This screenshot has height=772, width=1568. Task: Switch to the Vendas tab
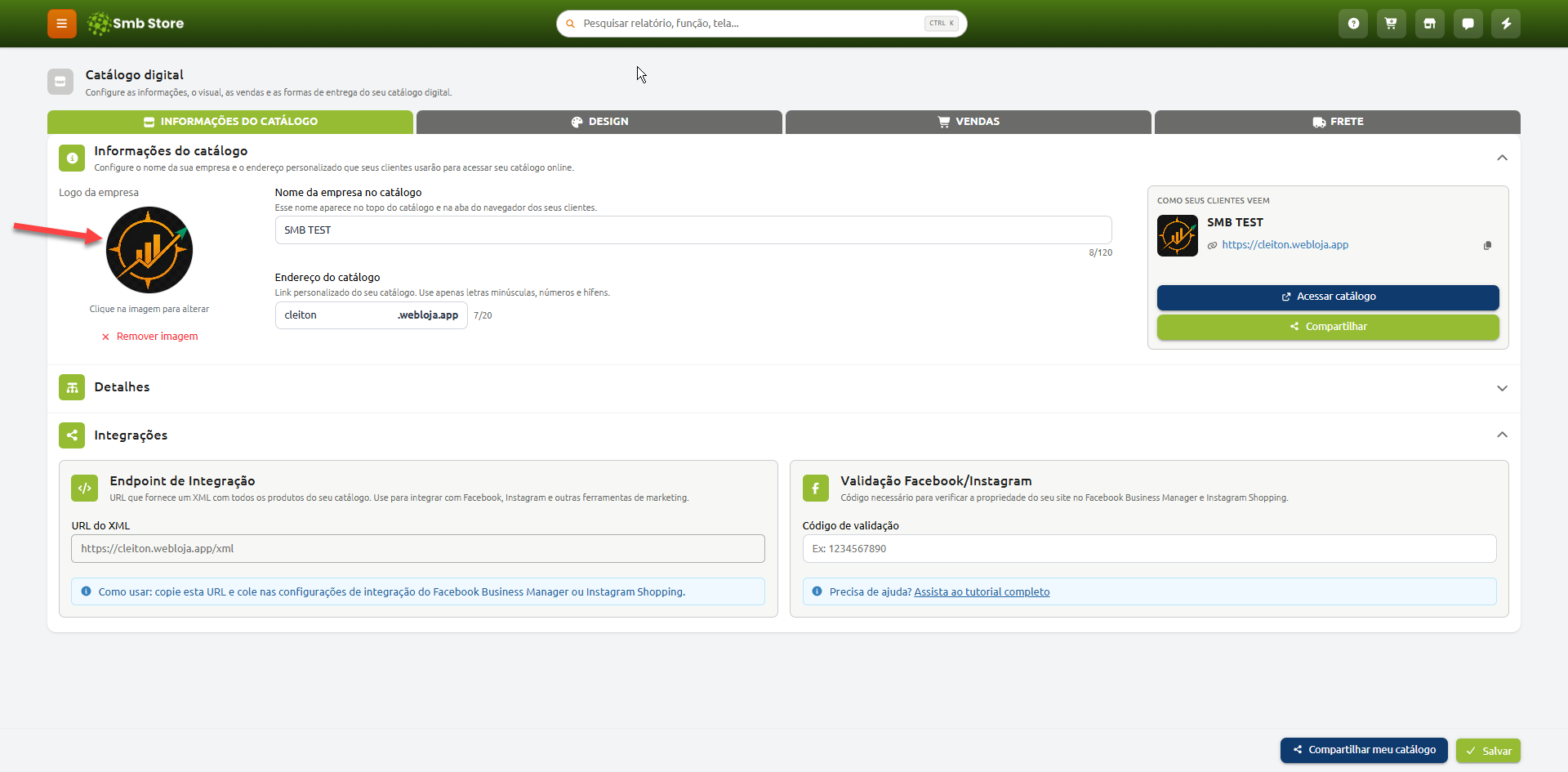(x=969, y=122)
